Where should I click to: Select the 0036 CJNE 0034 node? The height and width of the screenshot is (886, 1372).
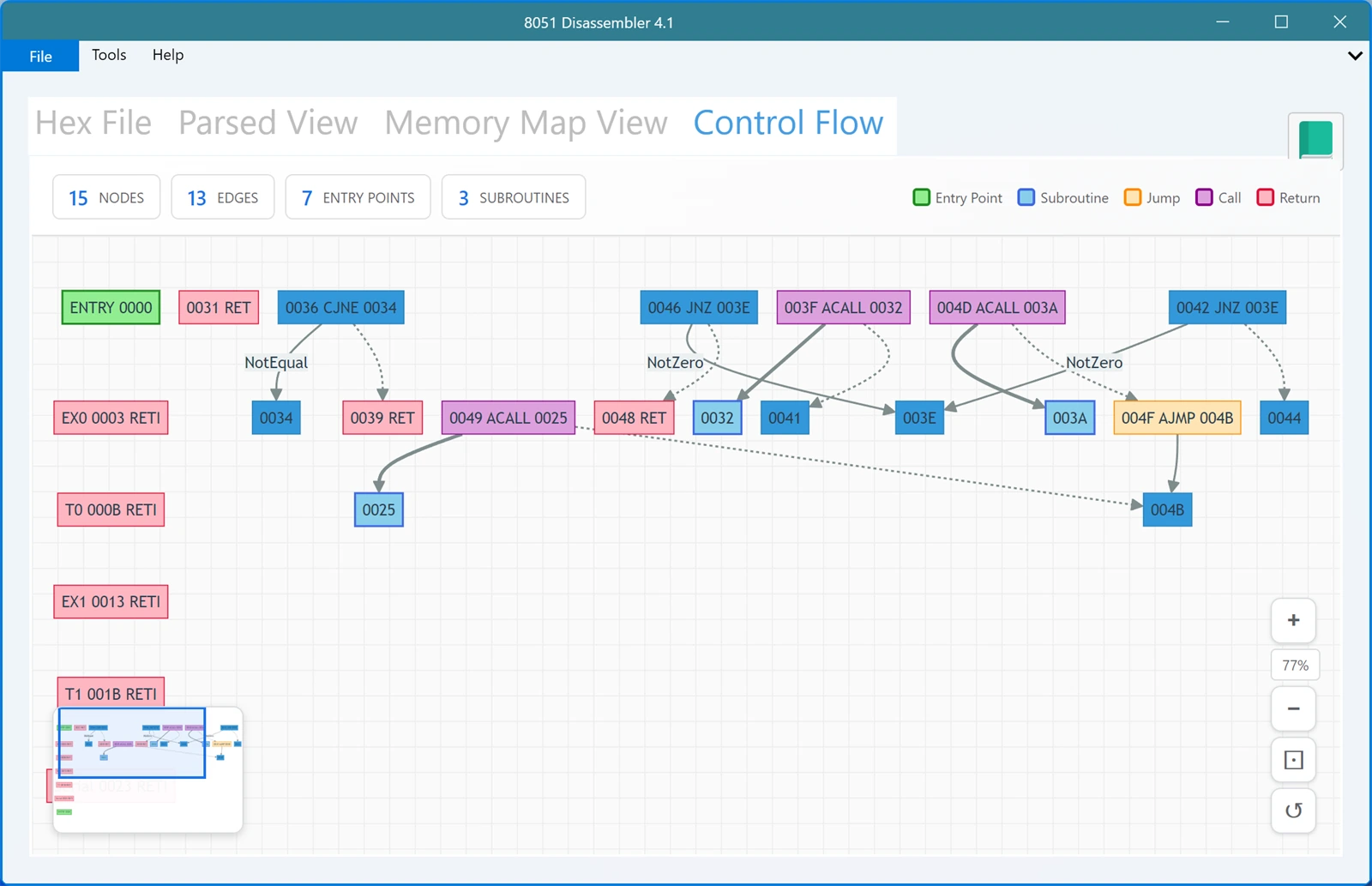pos(340,307)
